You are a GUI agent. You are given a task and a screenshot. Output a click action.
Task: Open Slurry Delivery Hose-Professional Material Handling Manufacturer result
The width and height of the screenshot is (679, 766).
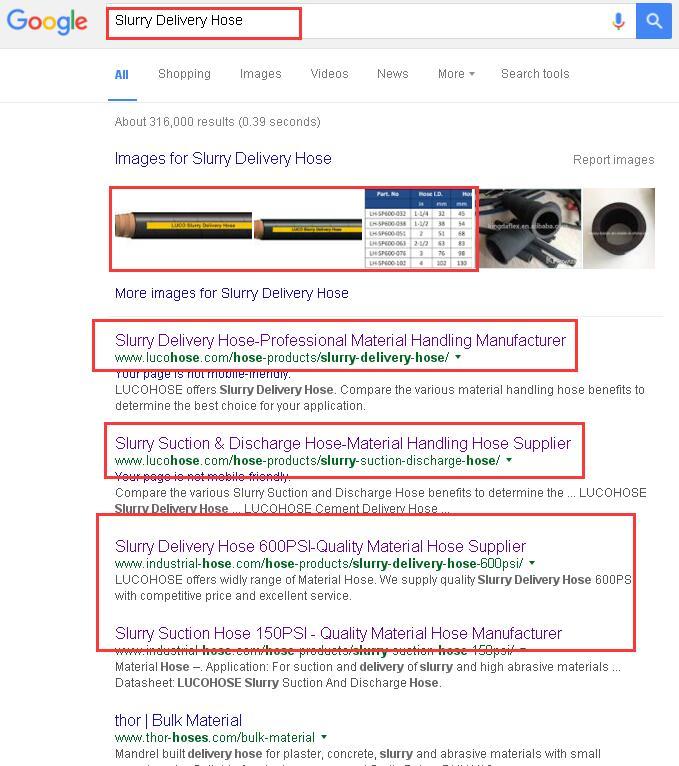coord(340,340)
